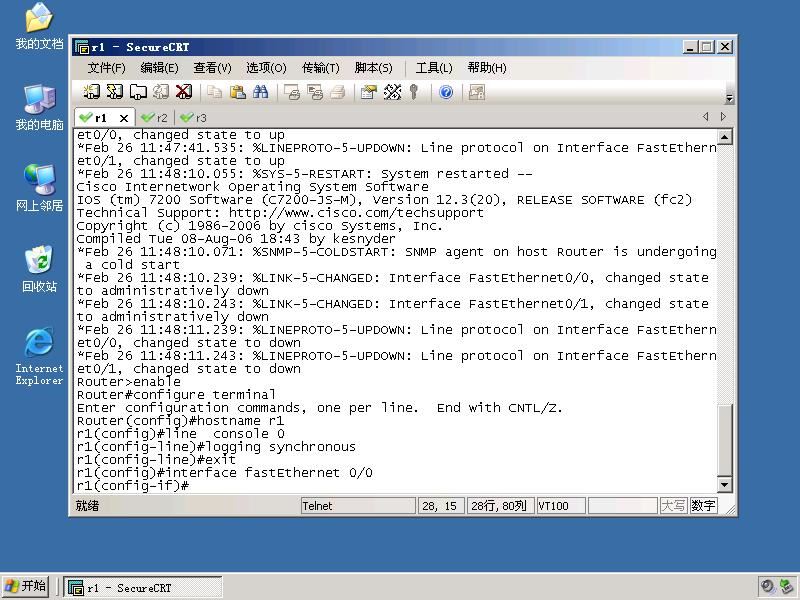Click the Disconnect icon with red X
Image resolution: width=800 pixels, height=600 pixels.
[x=184, y=92]
